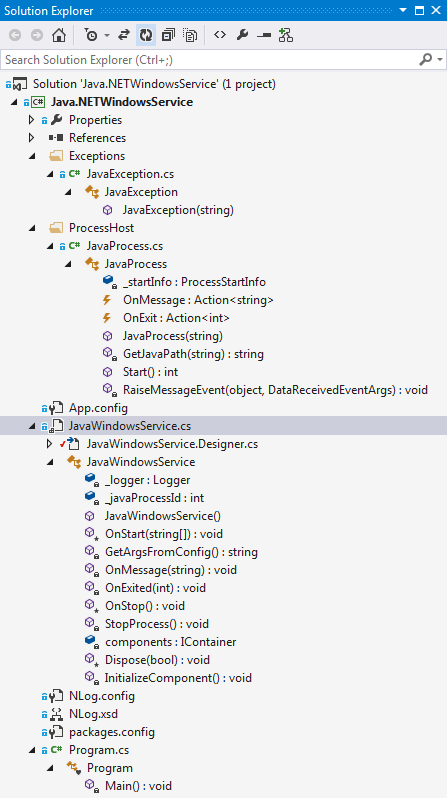Click the components field icon
Image resolution: width=447 pixels, height=798 pixels.
point(91,642)
